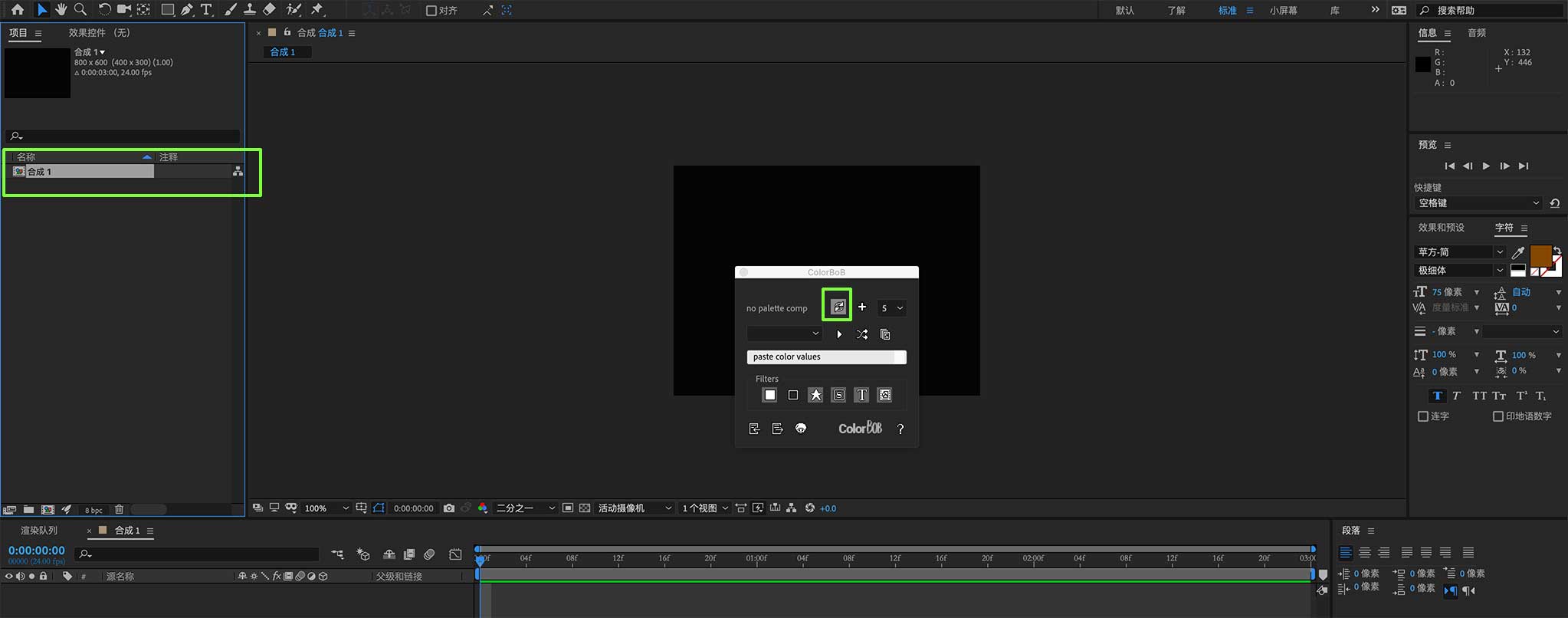Select the Unified Camera tool
Image resolution: width=1568 pixels, height=618 pixels.
(x=123, y=10)
